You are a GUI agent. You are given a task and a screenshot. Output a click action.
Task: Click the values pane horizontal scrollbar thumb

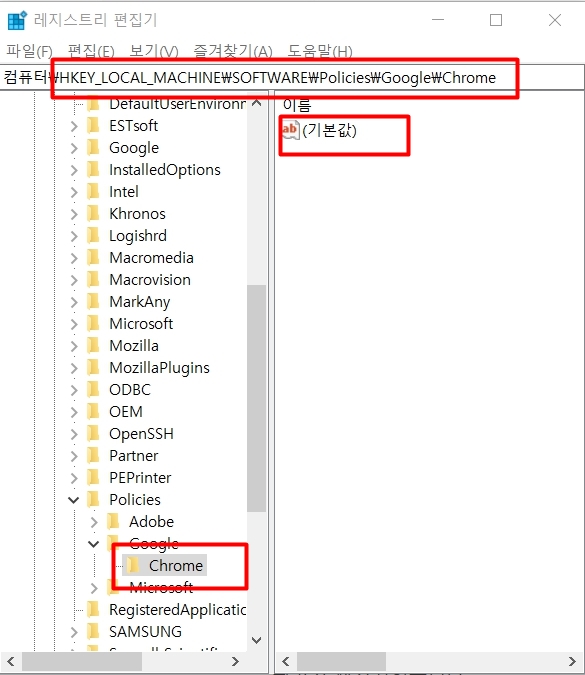(341, 661)
